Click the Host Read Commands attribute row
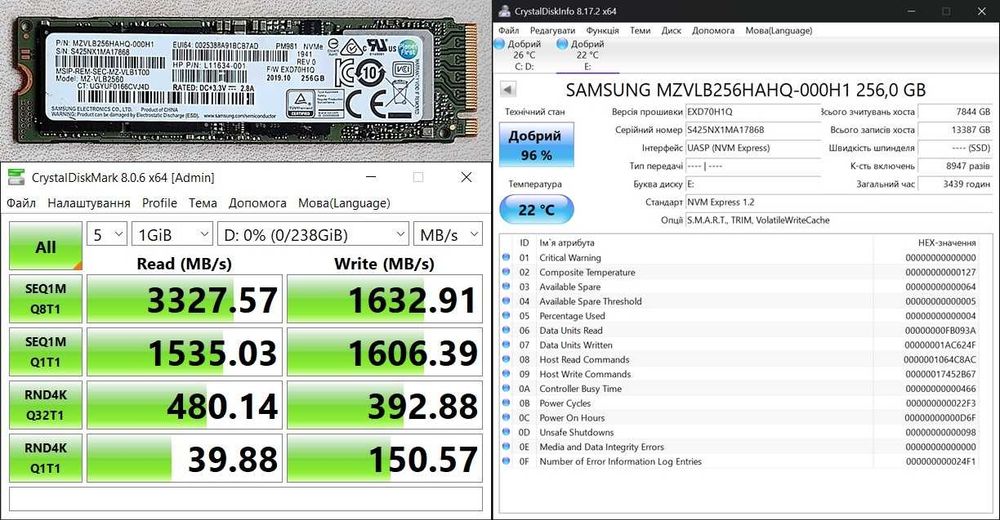Image resolution: width=1000 pixels, height=520 pixels. pyautogui.click(x=740, y=360)
